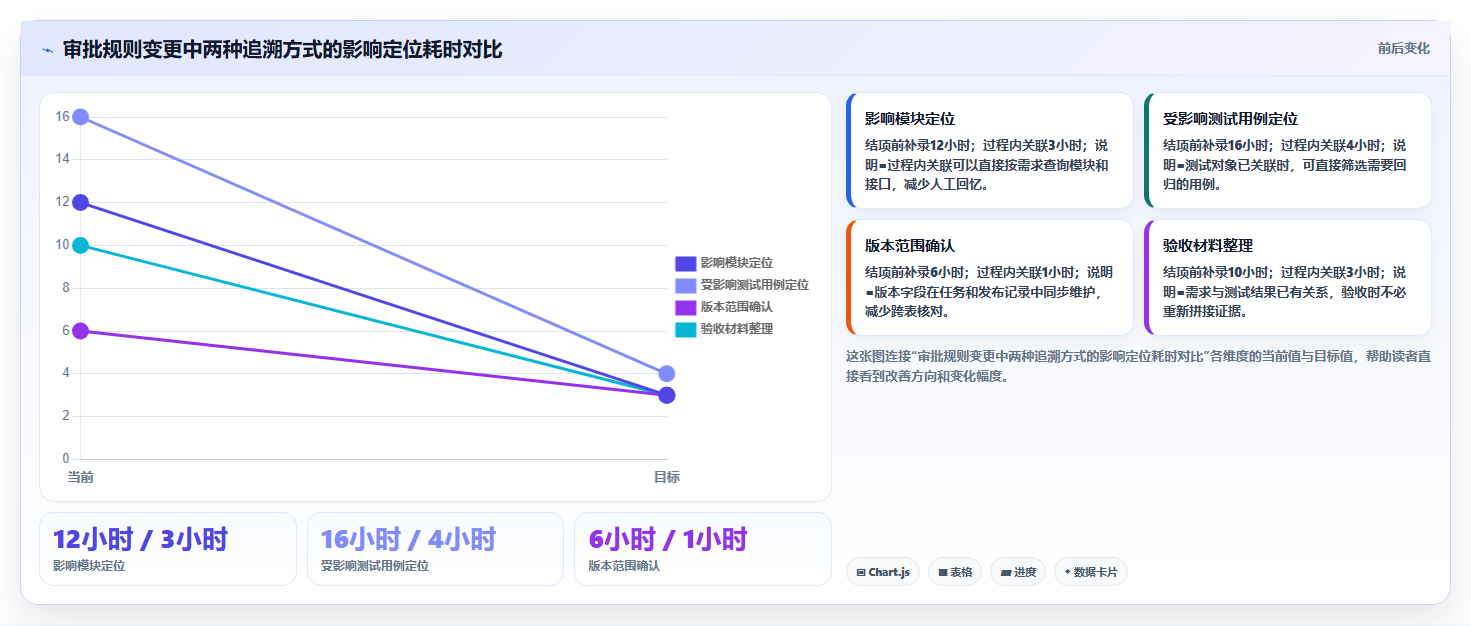The image size is (1471, 626).
Task: Click the y-axis tick label 8
Action: click(66, 288)
